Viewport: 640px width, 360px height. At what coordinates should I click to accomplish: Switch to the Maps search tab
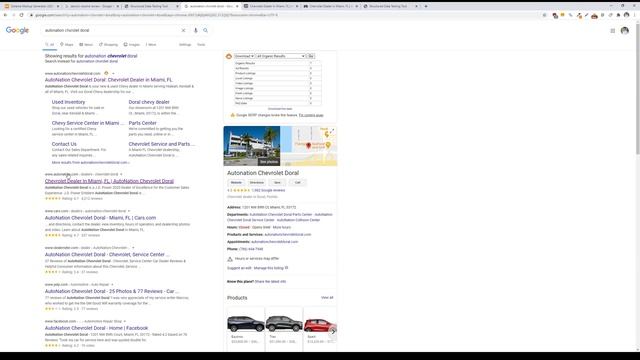point(67,44)
